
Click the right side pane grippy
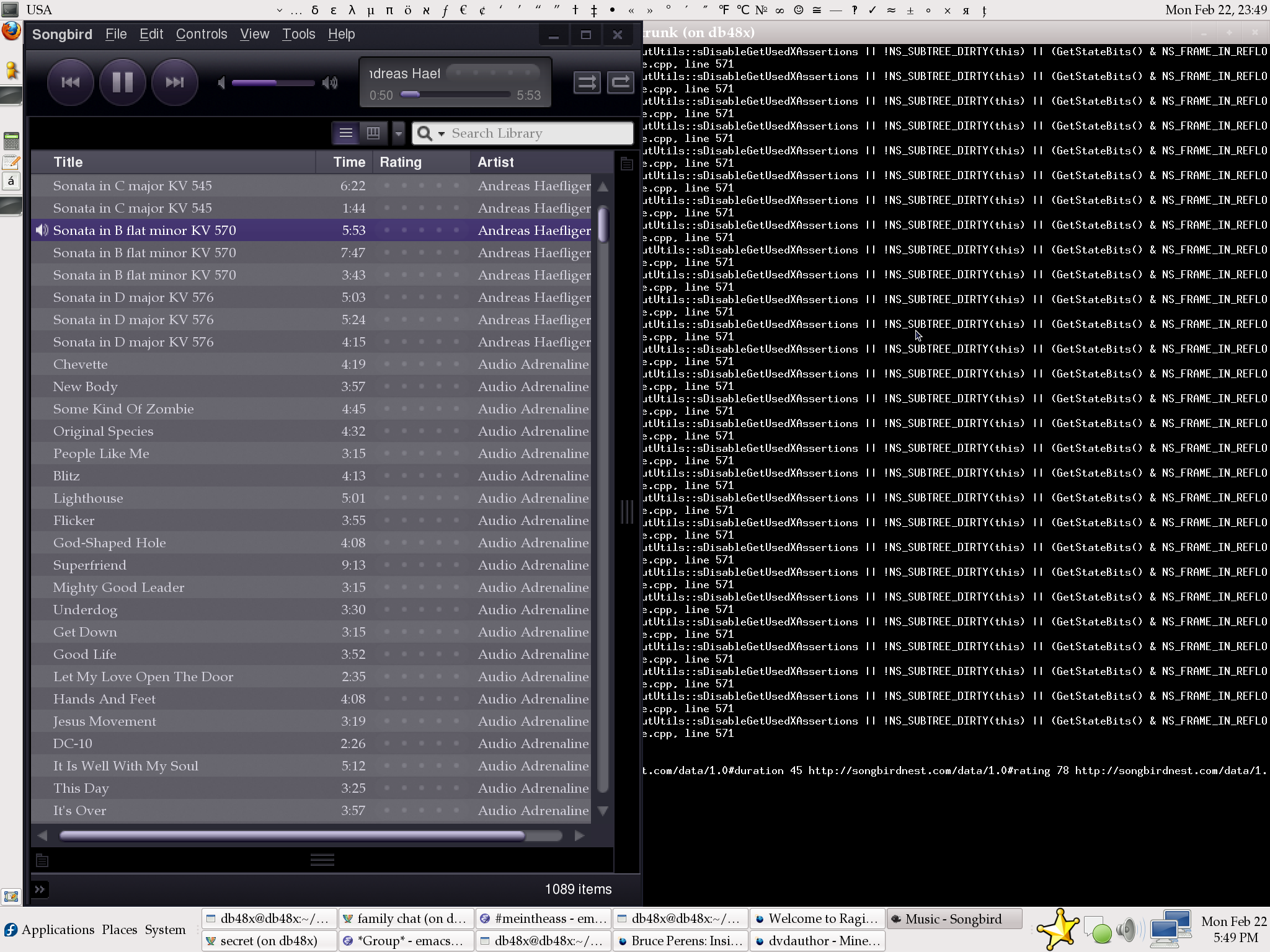(x=627, y=512)
